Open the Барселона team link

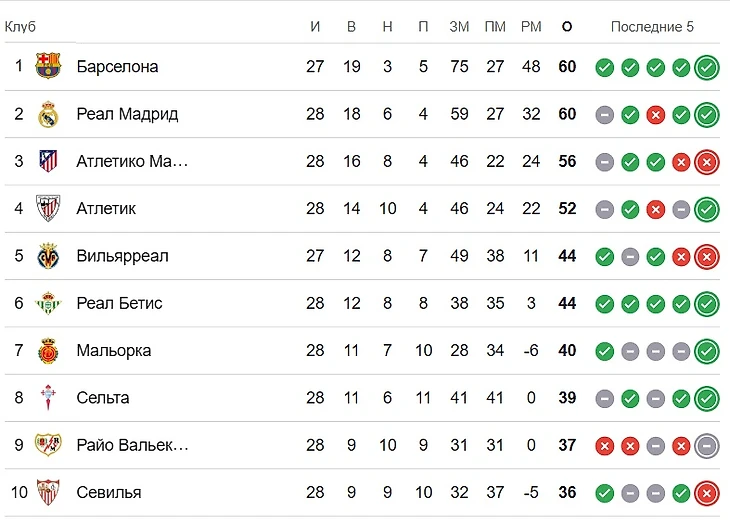(x=117, y=67)
